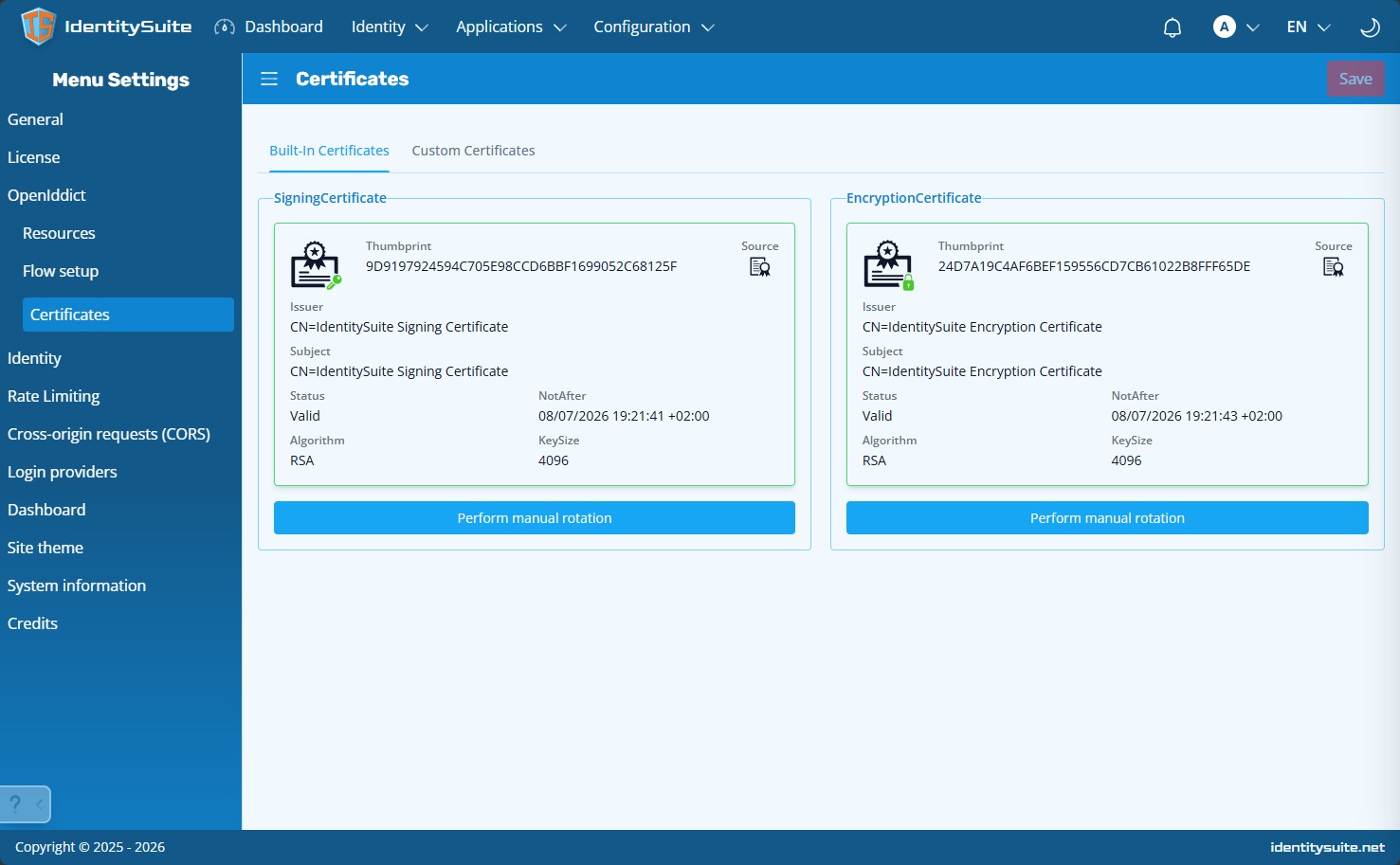The width and height of the screenshot is (1400, 865).
Task: Select Certificates in sidebar
Action: tap(128, 315)
